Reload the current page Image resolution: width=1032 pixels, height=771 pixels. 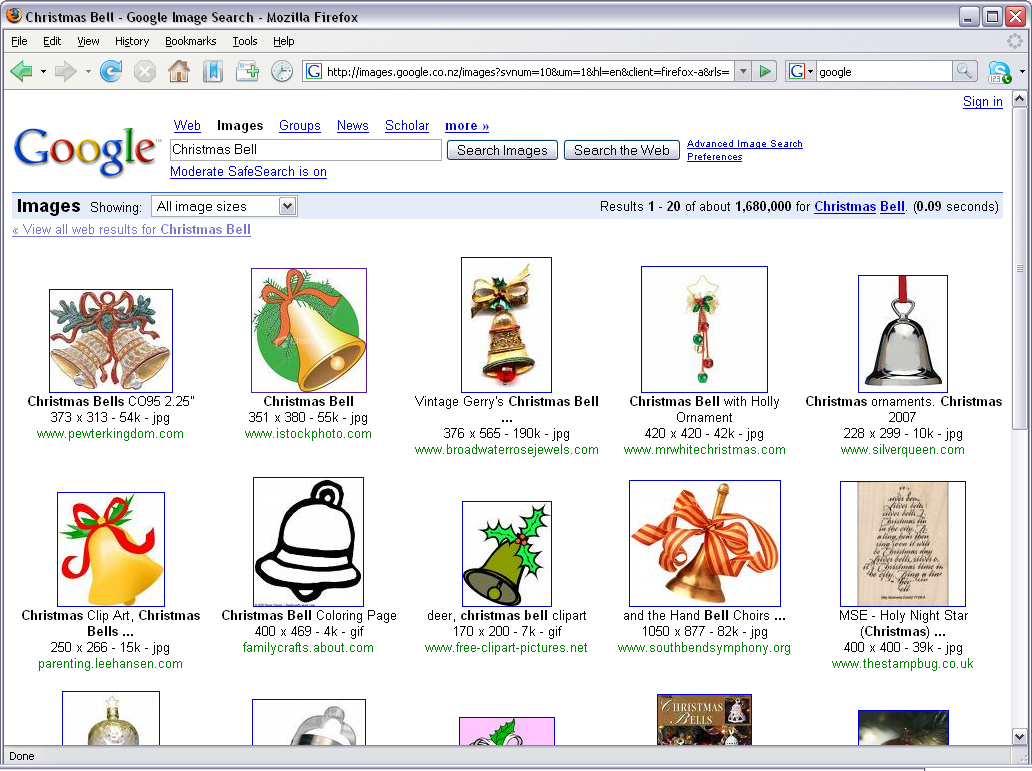tap(108, 71)
